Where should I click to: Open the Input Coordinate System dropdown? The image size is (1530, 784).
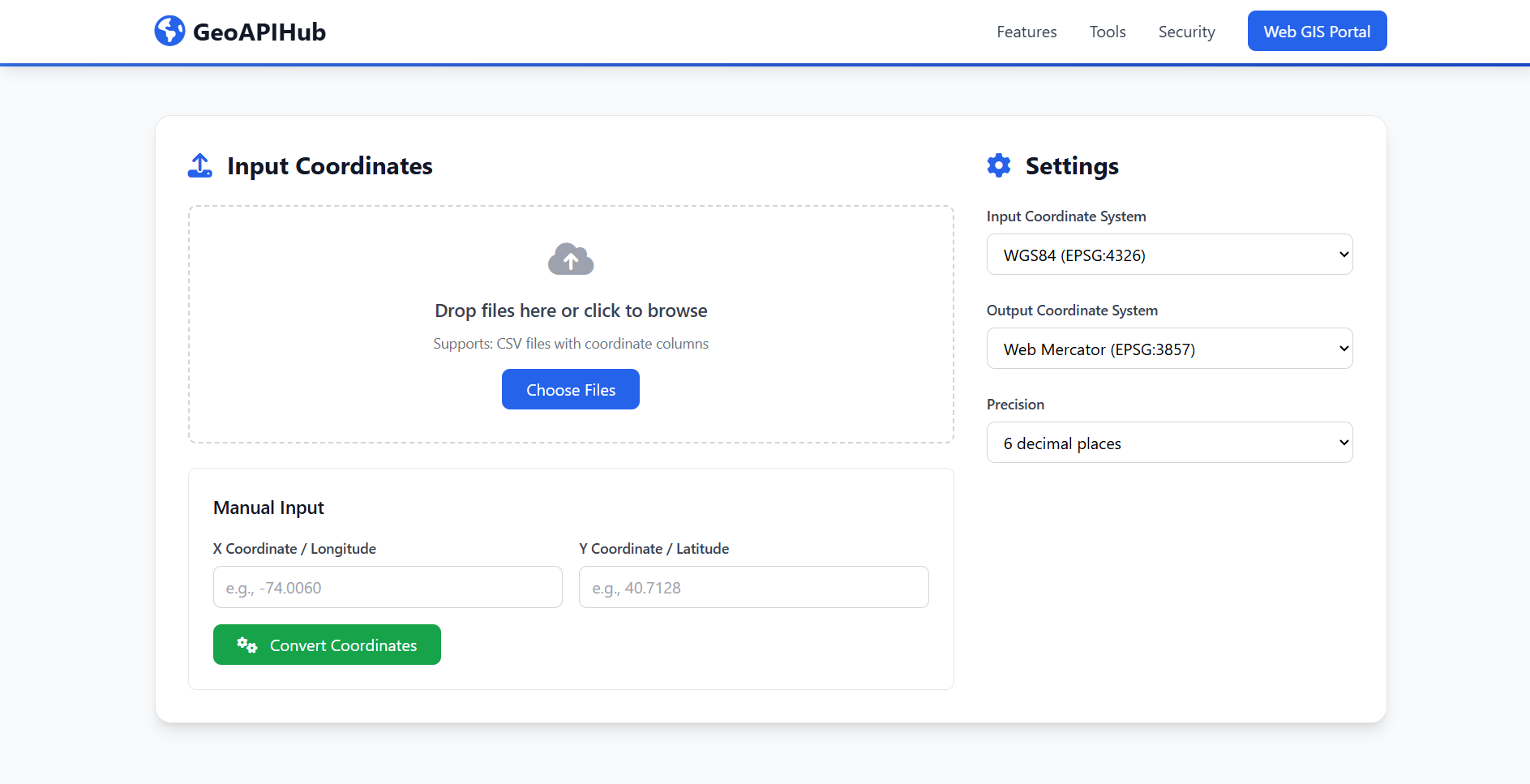coord(1168,254)
